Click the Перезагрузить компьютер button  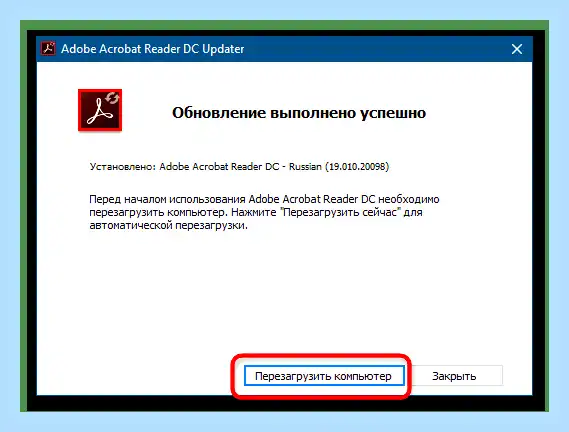point(324,376)
